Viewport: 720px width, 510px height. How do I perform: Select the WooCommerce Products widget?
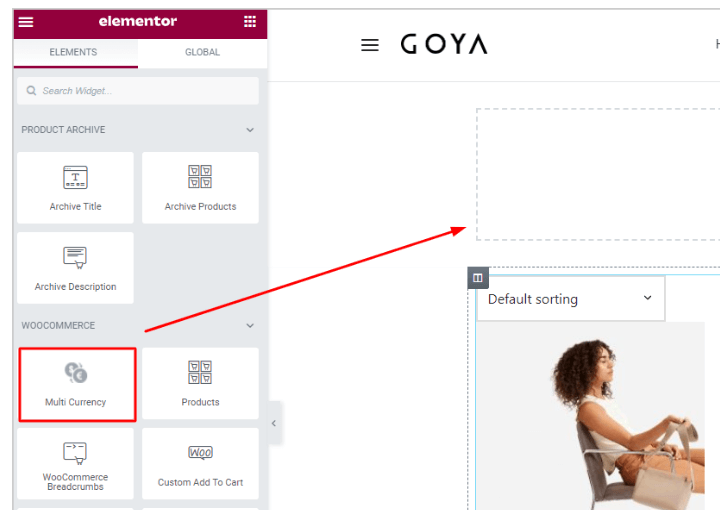tap(200, 383)
